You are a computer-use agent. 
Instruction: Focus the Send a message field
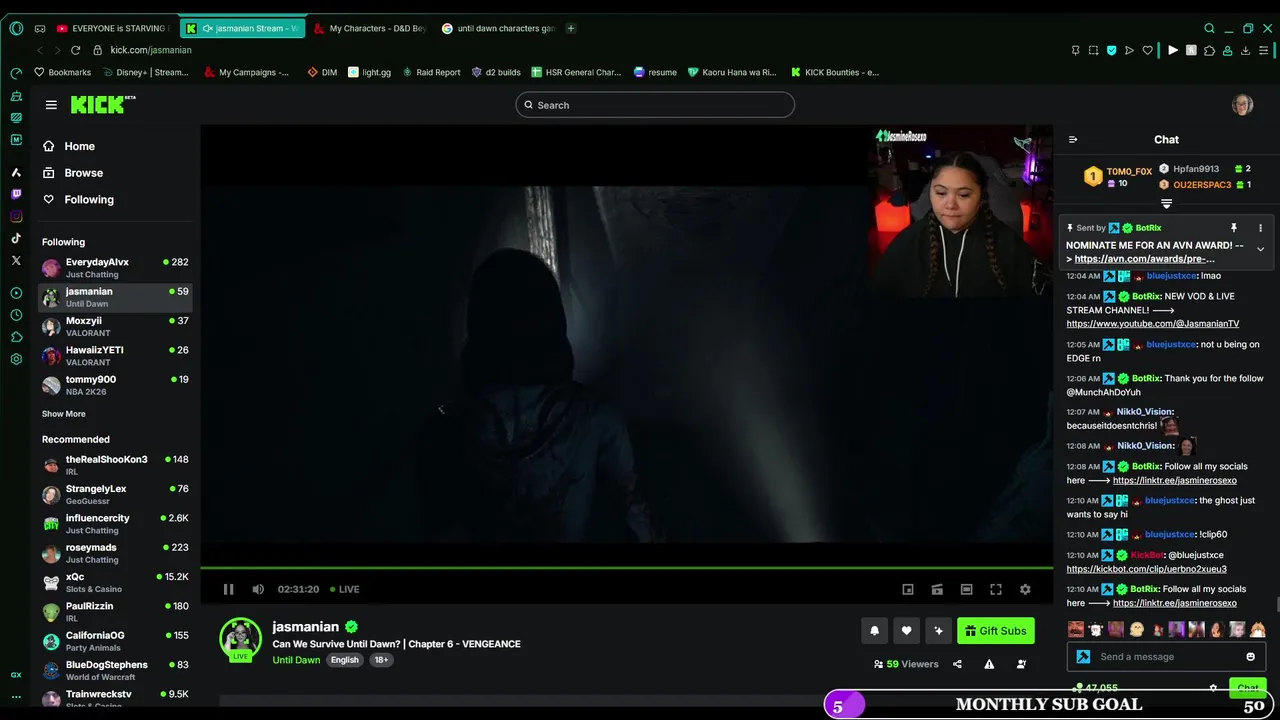[1167, 657]
